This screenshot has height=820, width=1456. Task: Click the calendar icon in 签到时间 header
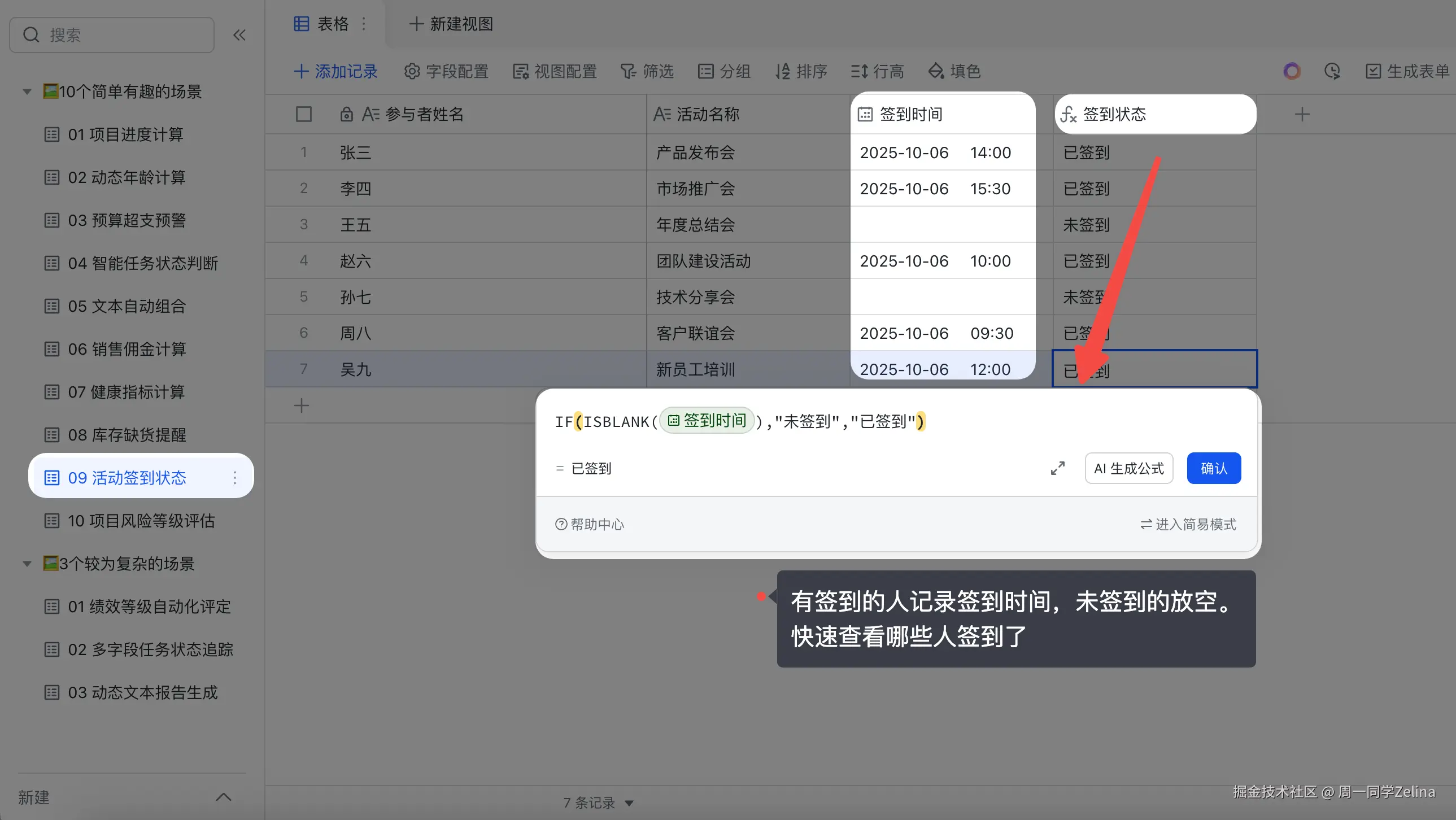click(865, 114)
